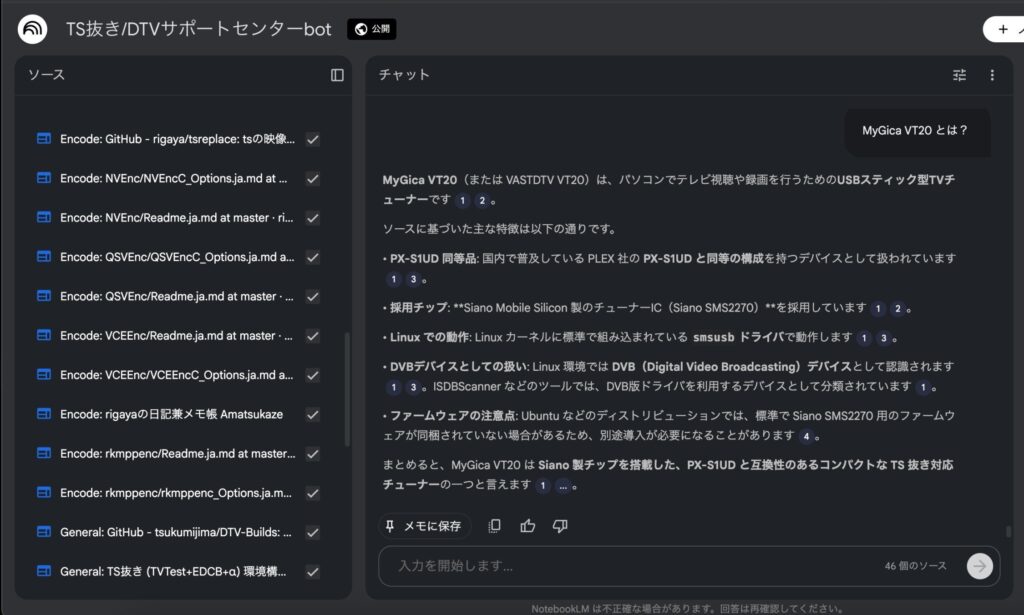The width and height of the screenshot is (1024, 615).
Task: Click the NotebookLM logo icon
Action: pos(32,29)
